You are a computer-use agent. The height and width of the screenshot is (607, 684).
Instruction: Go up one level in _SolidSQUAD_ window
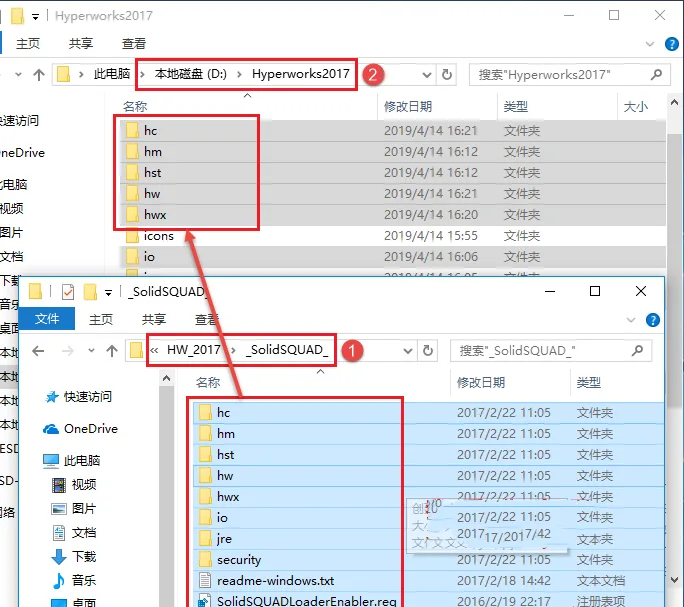point(112,351)
